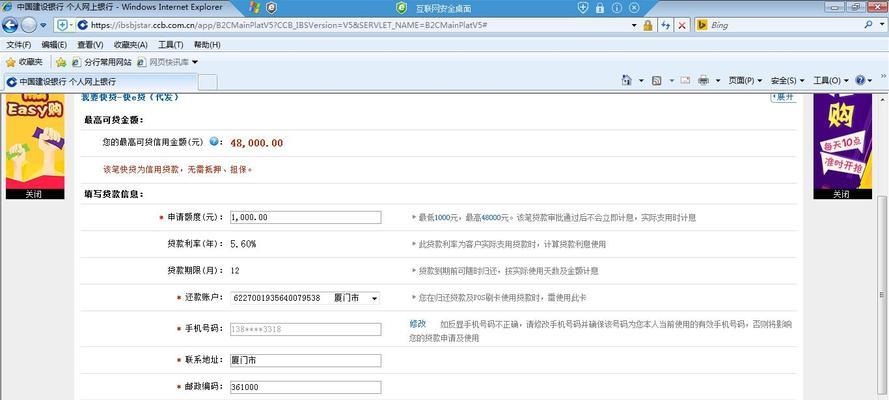
Task: Open the Home button dropdown arrow
Action: point(641,81)
